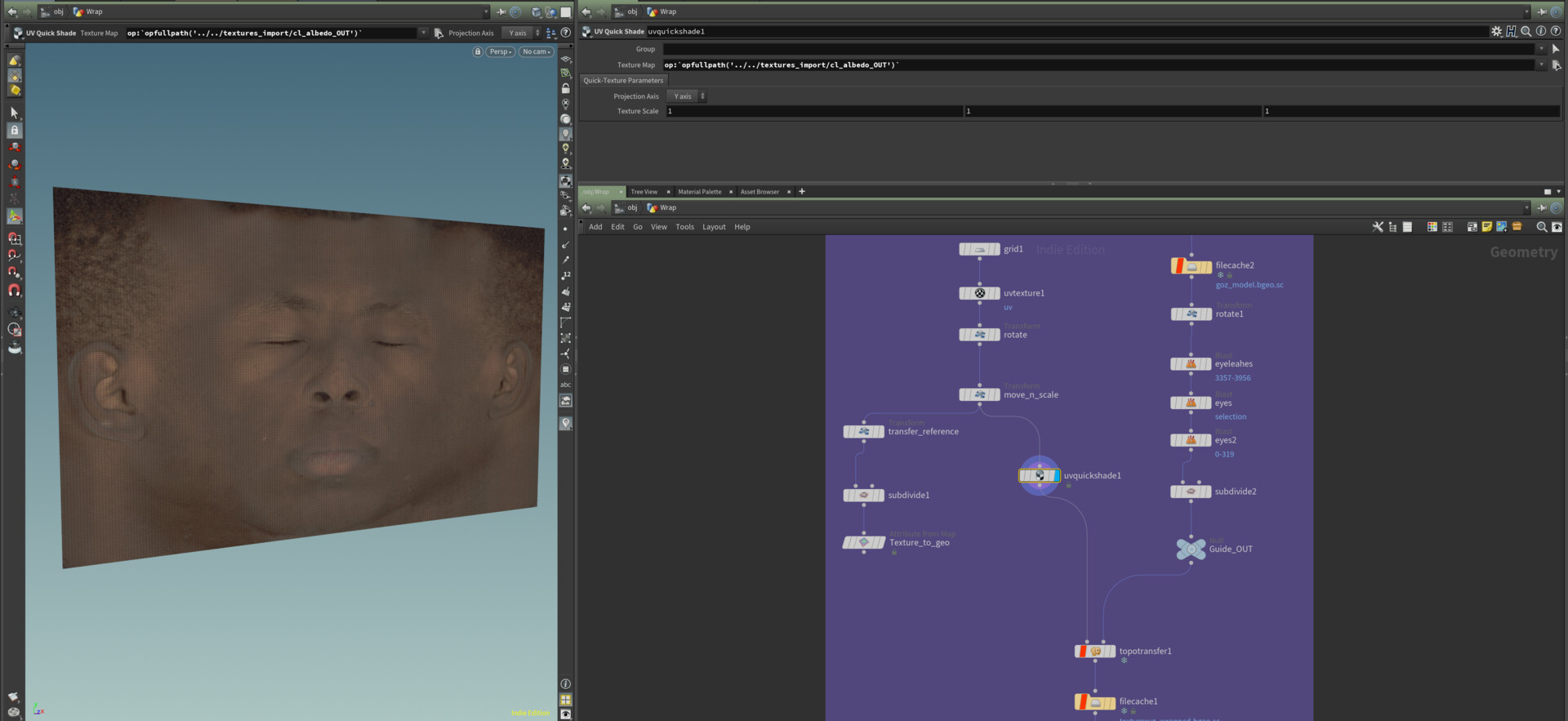This screenshot has width=1568, height=721.
Task: Click the Group selection arrow button
Action: tap(1555, 49)
